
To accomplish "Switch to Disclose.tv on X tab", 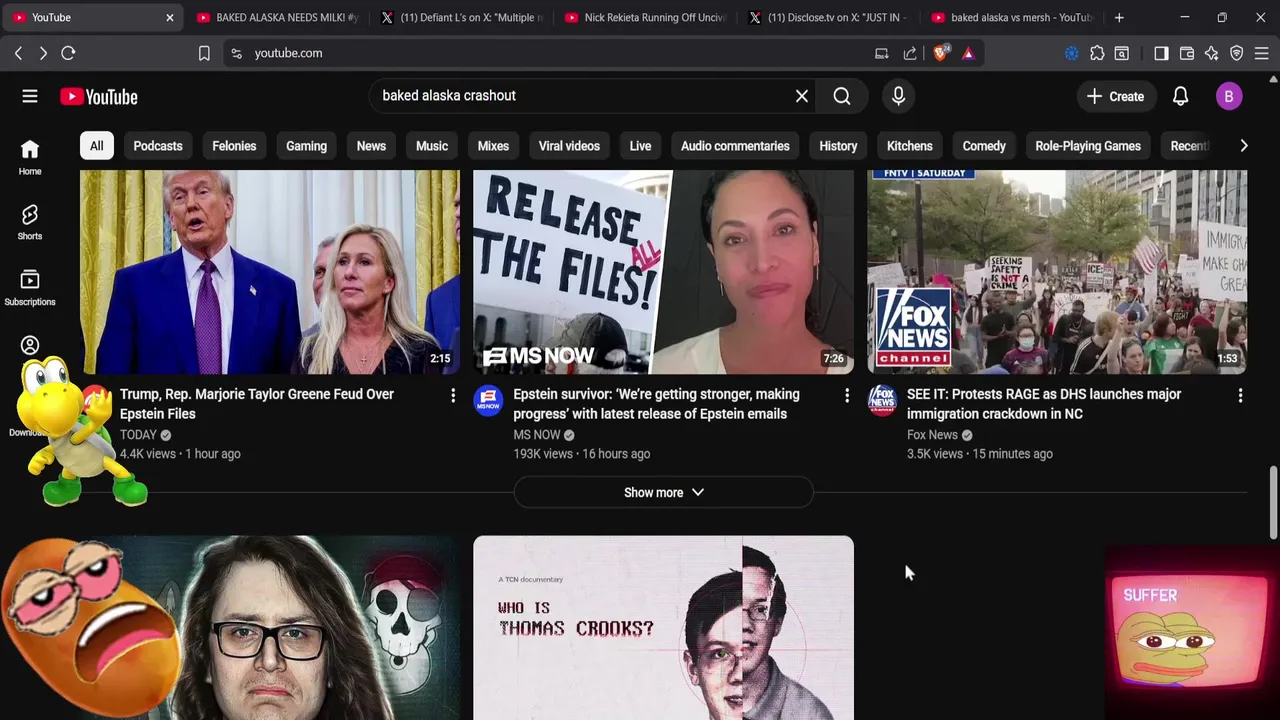I will coord(829,17).
